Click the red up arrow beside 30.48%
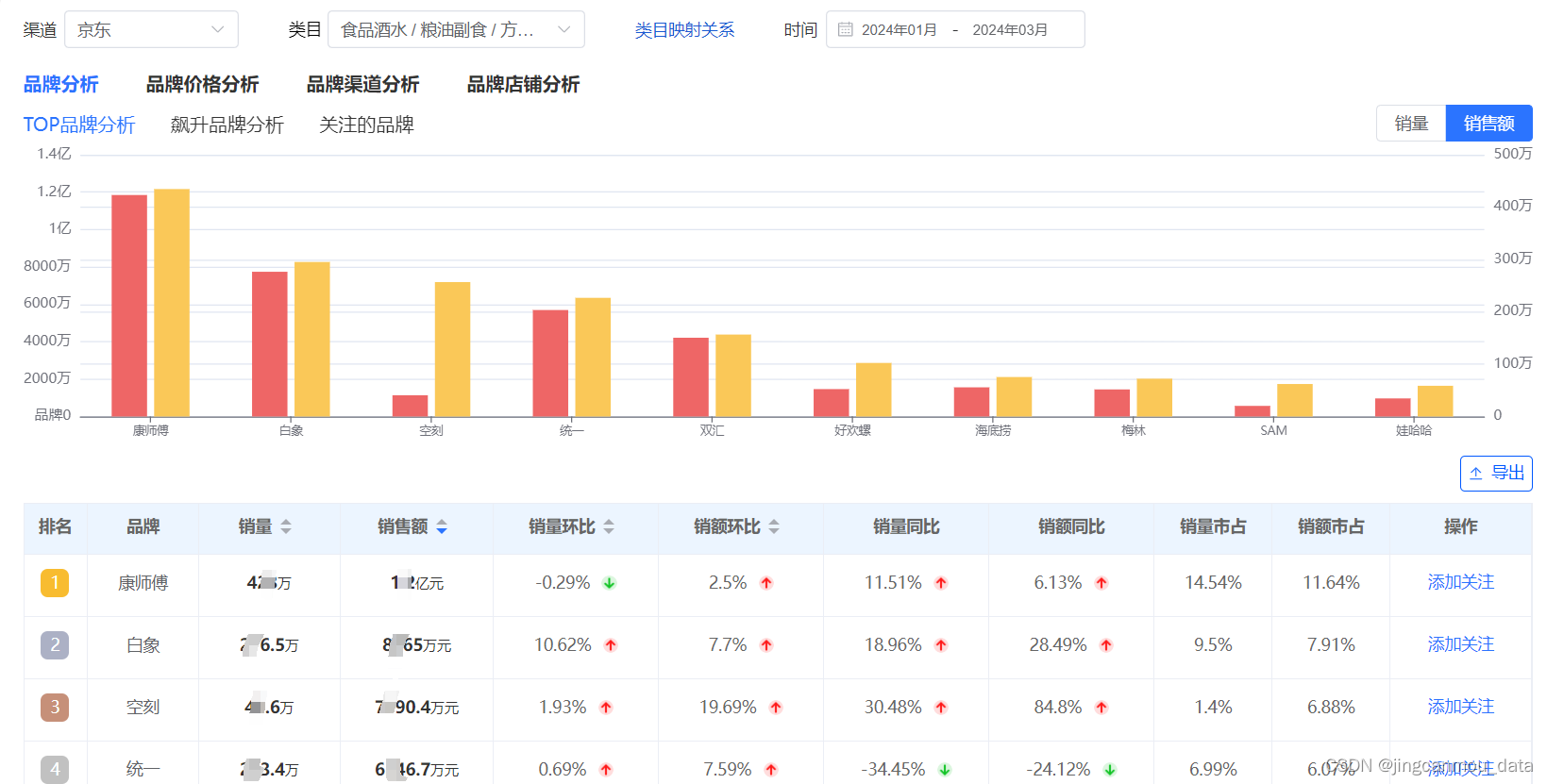This screenshot has width=1547, height=784. 941,708
